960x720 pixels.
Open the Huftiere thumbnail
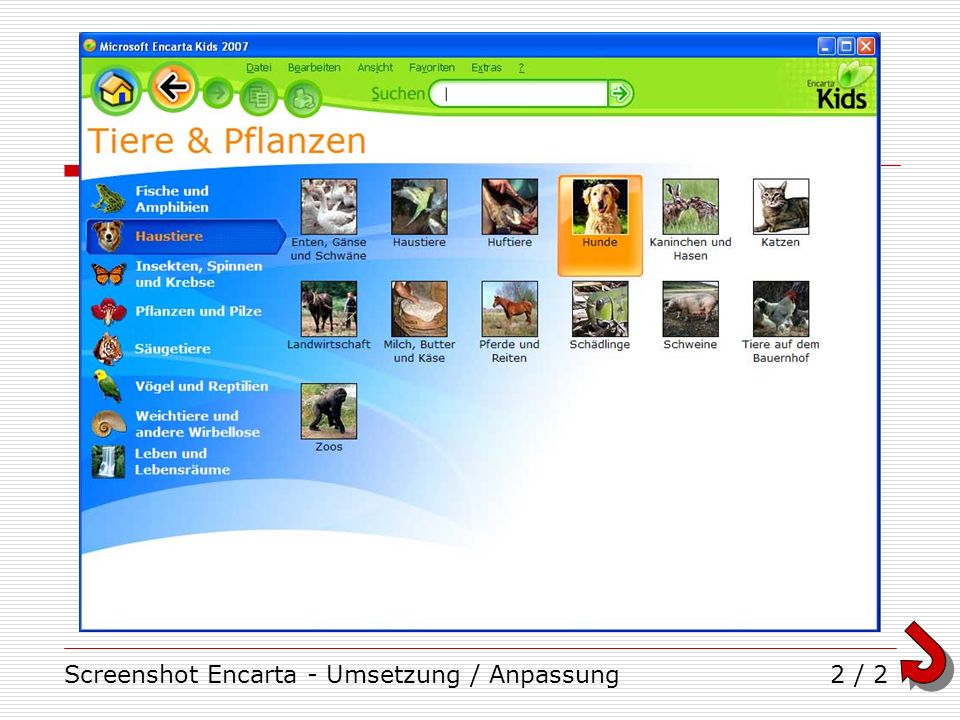509,206
